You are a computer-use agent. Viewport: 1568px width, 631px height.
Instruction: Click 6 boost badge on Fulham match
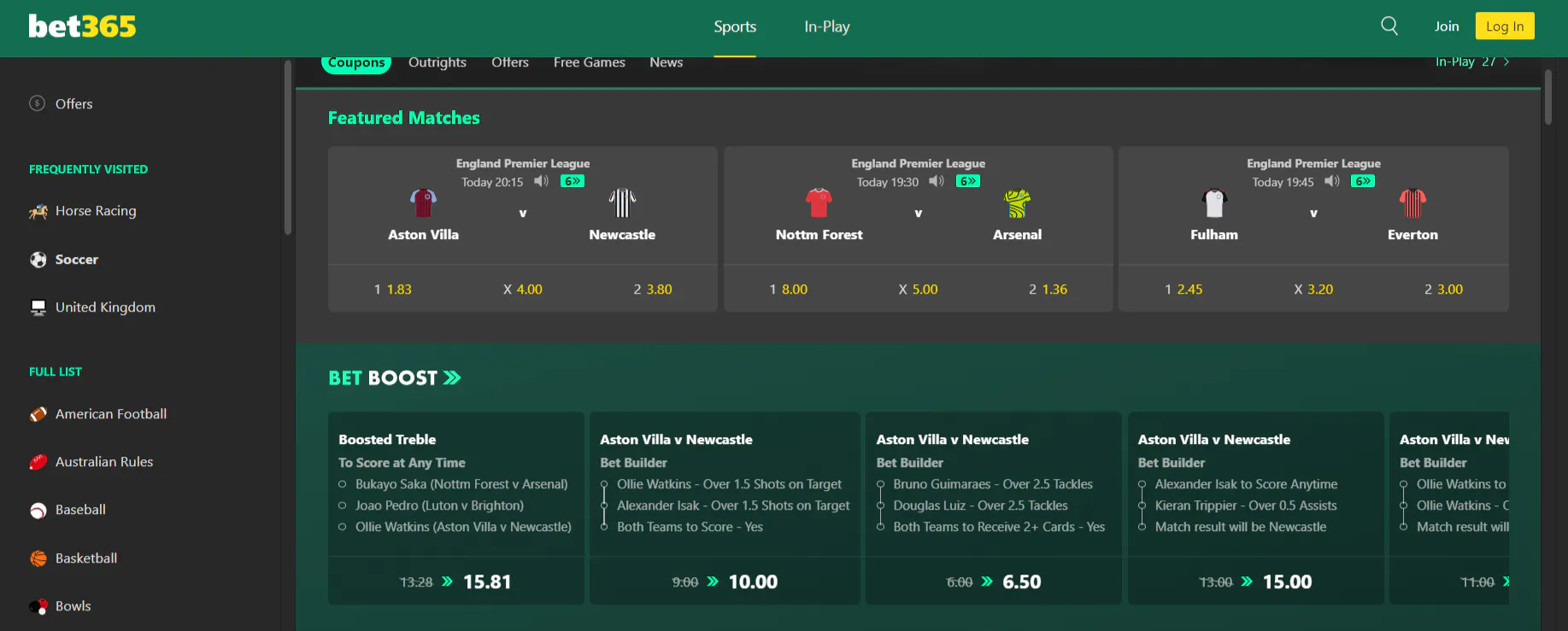point(1363,181)
